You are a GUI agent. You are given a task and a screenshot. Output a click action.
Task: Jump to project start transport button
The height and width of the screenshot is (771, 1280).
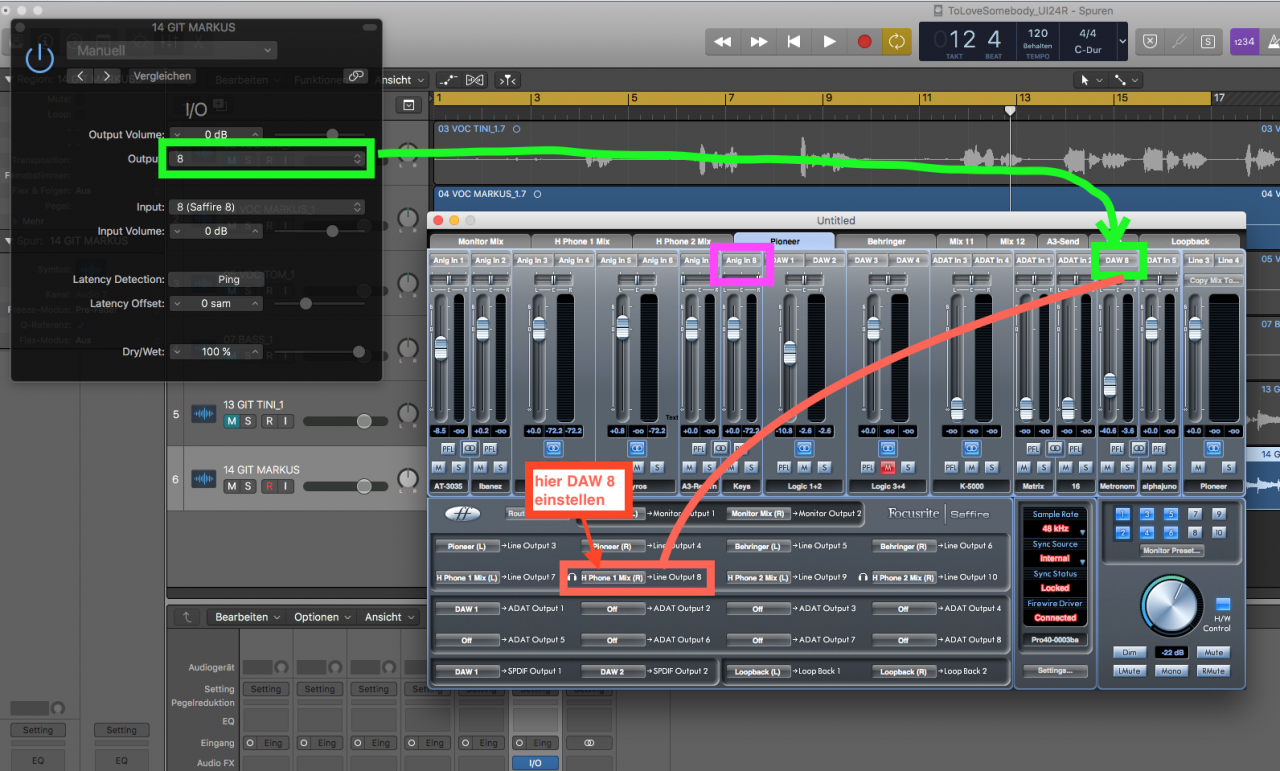tap(794, 41)
